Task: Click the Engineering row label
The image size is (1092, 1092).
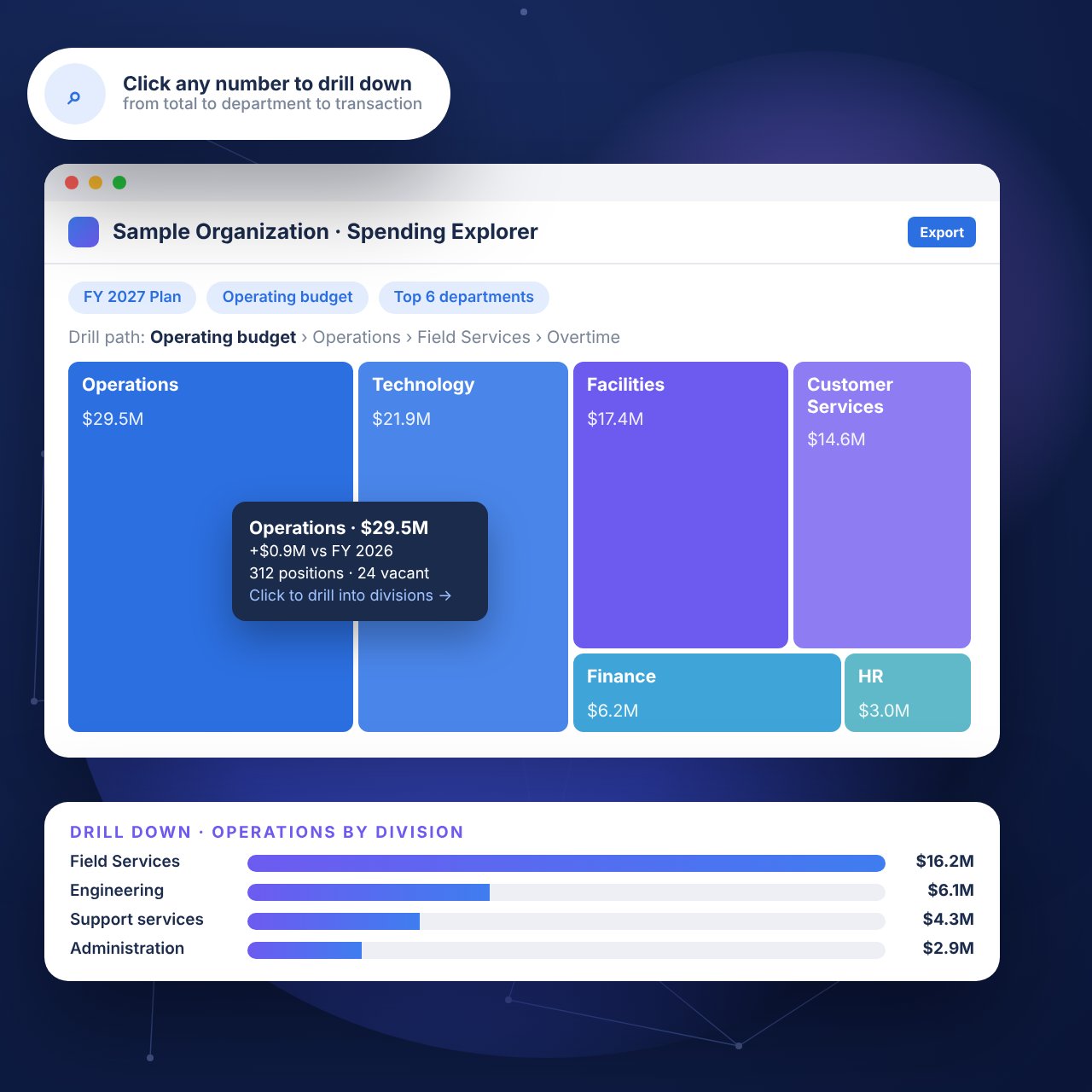Action: tap(117, 890)
